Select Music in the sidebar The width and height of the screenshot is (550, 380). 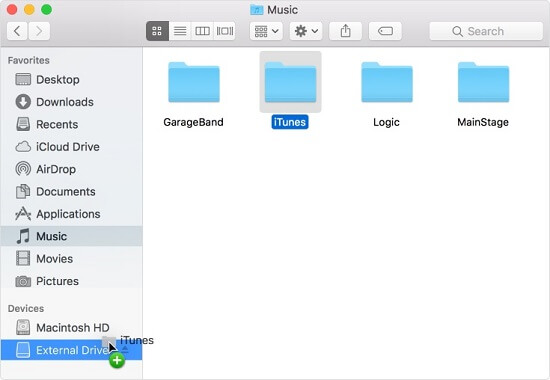click(72, 236)
